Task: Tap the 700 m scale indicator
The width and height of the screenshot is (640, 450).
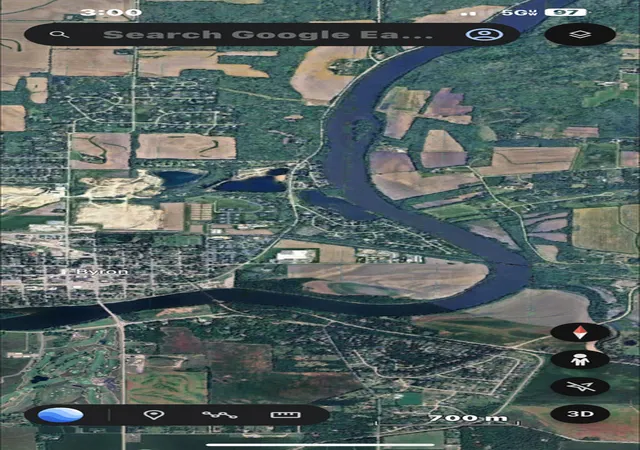Action: click(468, 418)
